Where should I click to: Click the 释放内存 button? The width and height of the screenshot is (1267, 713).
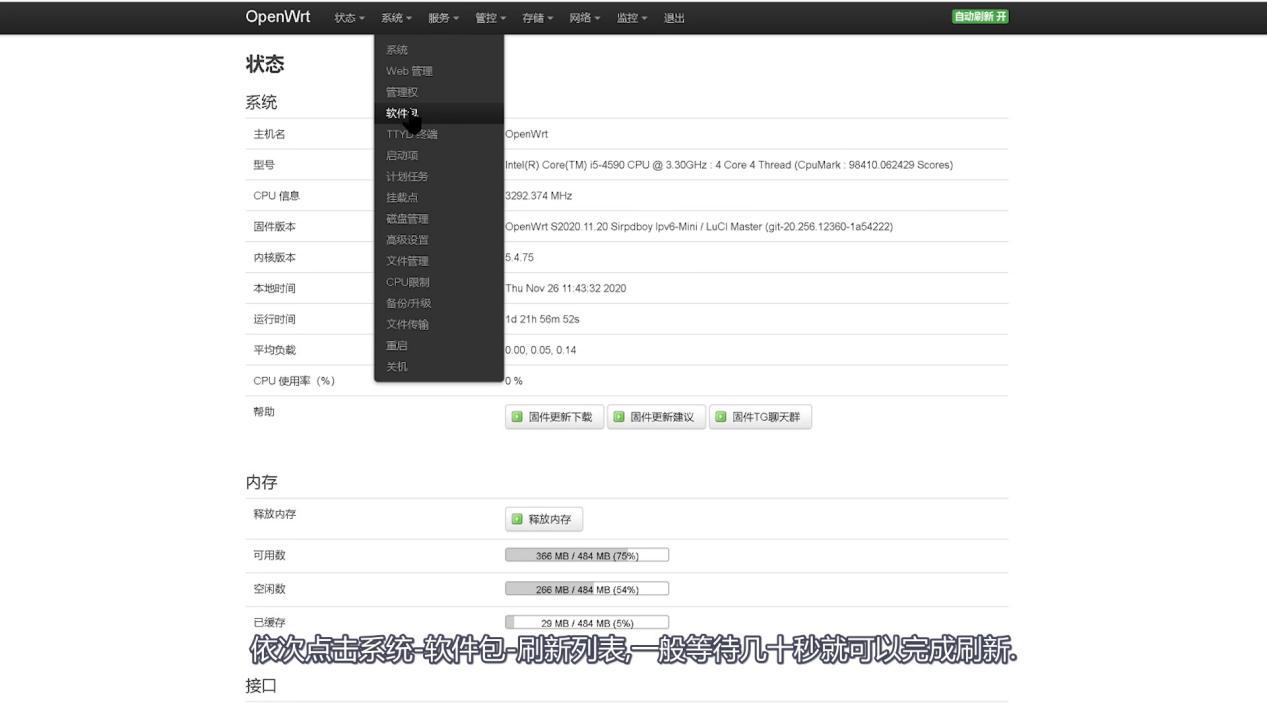click(x=544, y=519)
